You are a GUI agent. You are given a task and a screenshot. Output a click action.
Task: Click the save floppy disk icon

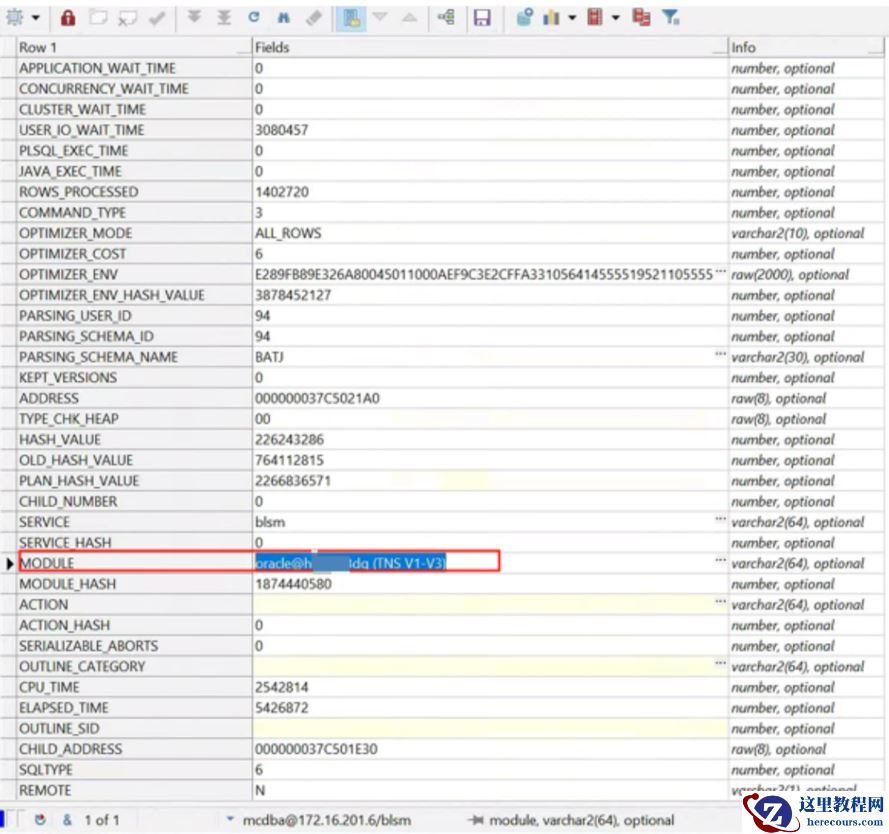(482, 18)
